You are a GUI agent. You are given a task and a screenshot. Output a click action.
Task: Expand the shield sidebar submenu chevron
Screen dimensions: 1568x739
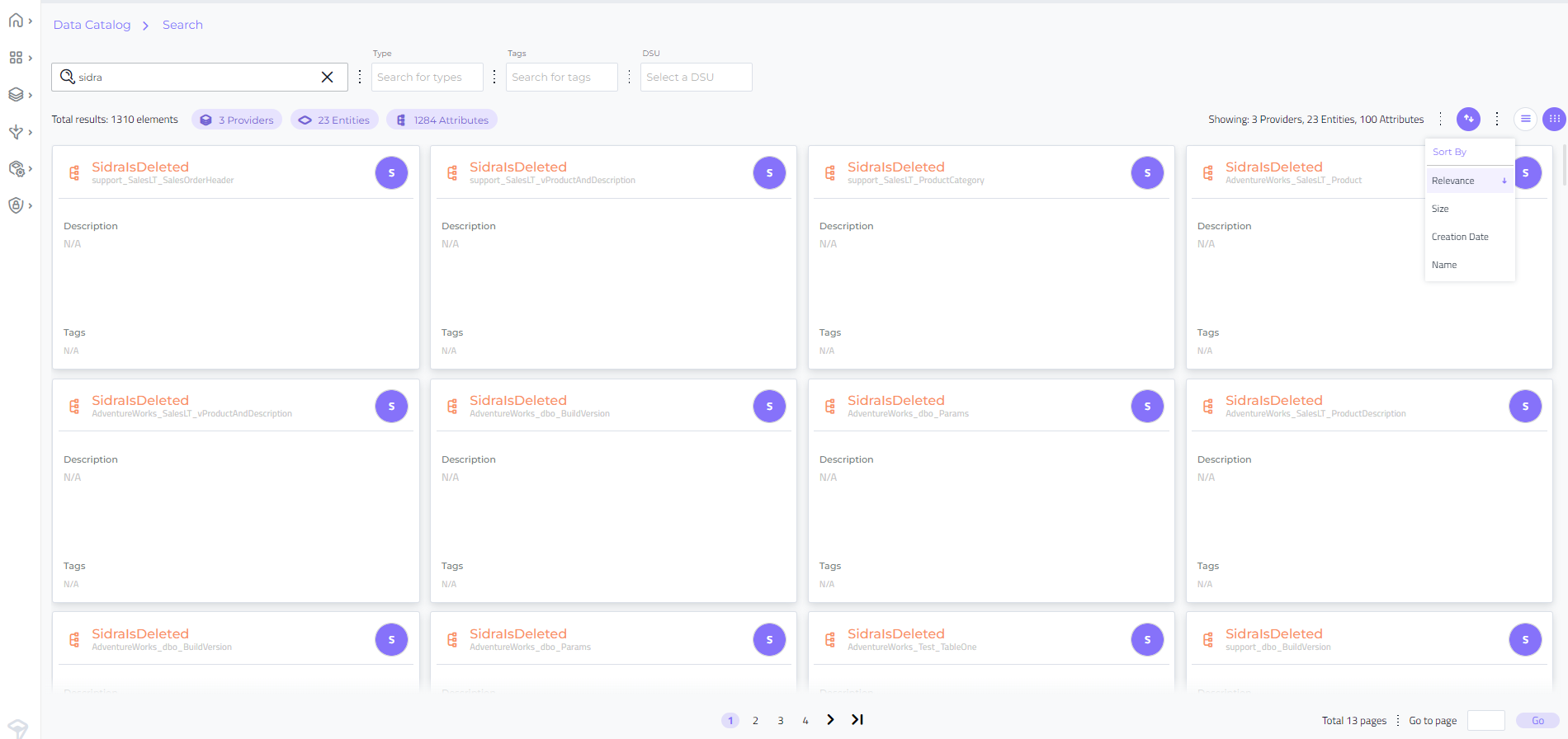(31, 205)
